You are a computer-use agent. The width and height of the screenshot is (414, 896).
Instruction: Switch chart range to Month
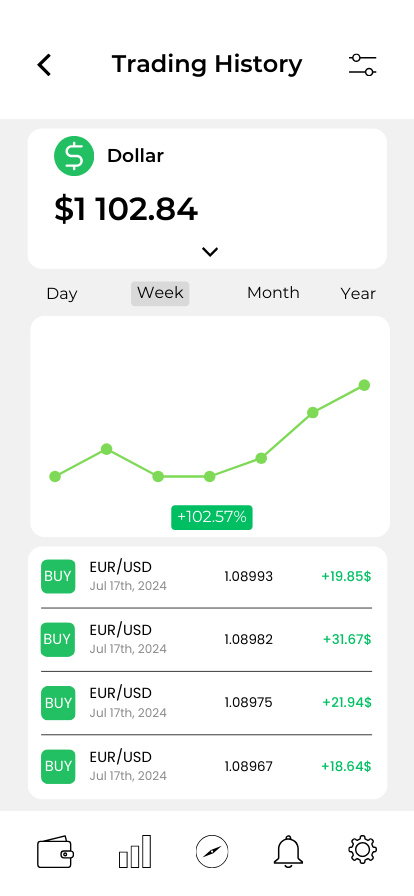(x=273, y=293)
